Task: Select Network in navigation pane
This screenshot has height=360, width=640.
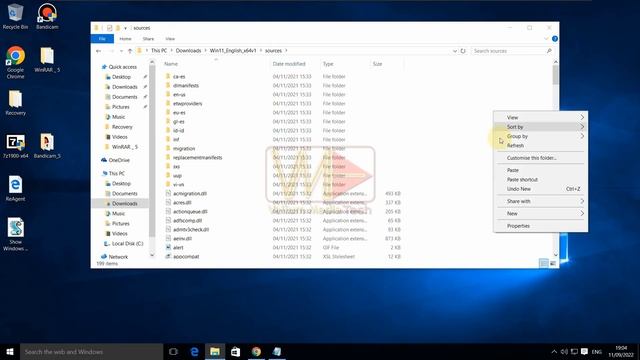Action: coord(118,257)
